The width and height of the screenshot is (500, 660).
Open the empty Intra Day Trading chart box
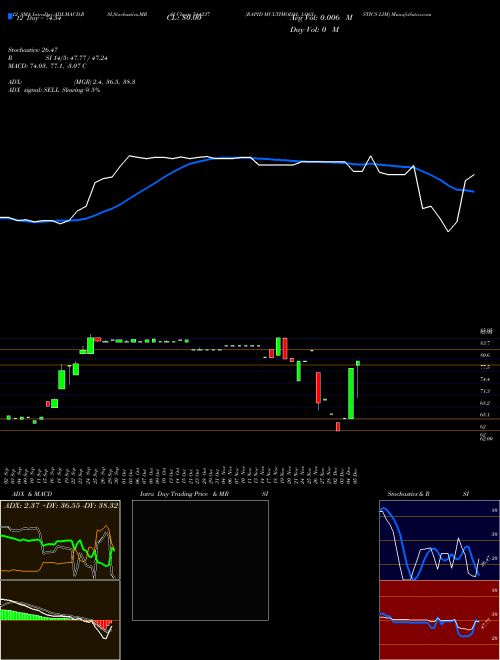click(200, 560)
